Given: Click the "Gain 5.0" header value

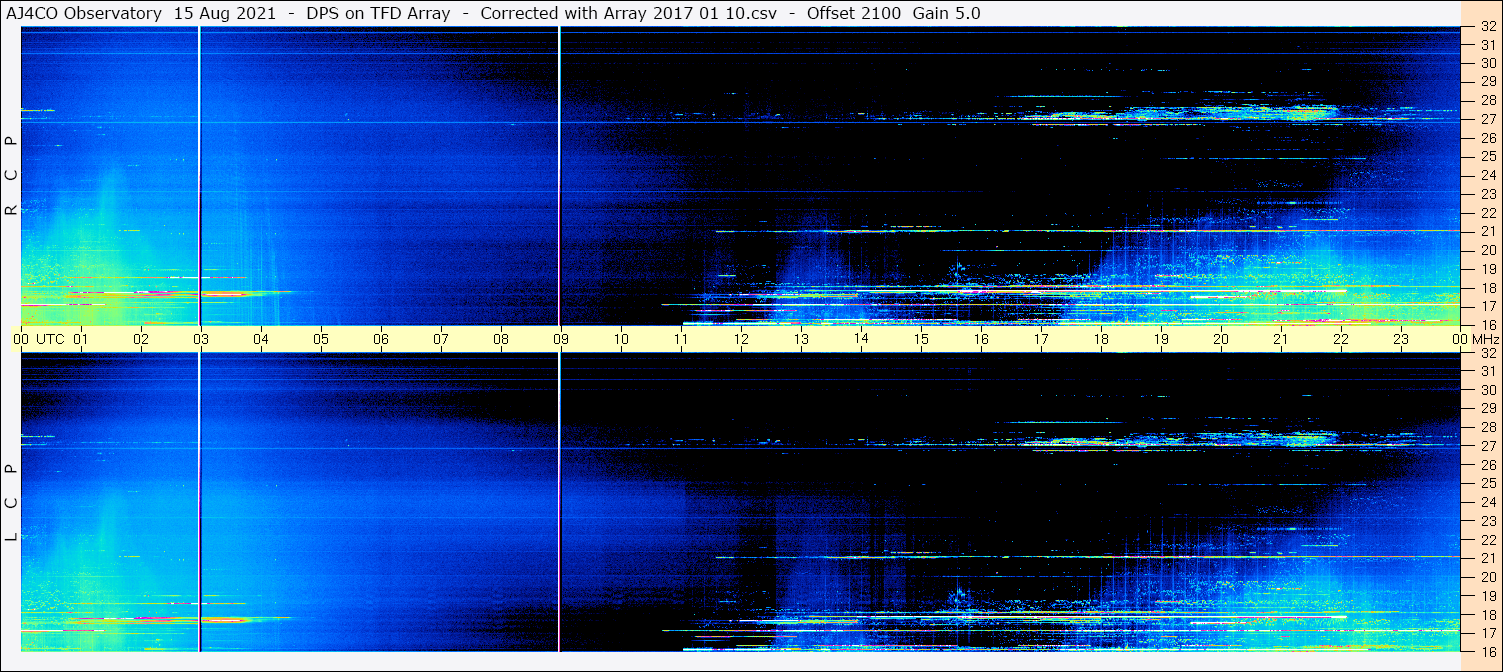Looking at the screenshot, I should (x=946, y=13).
